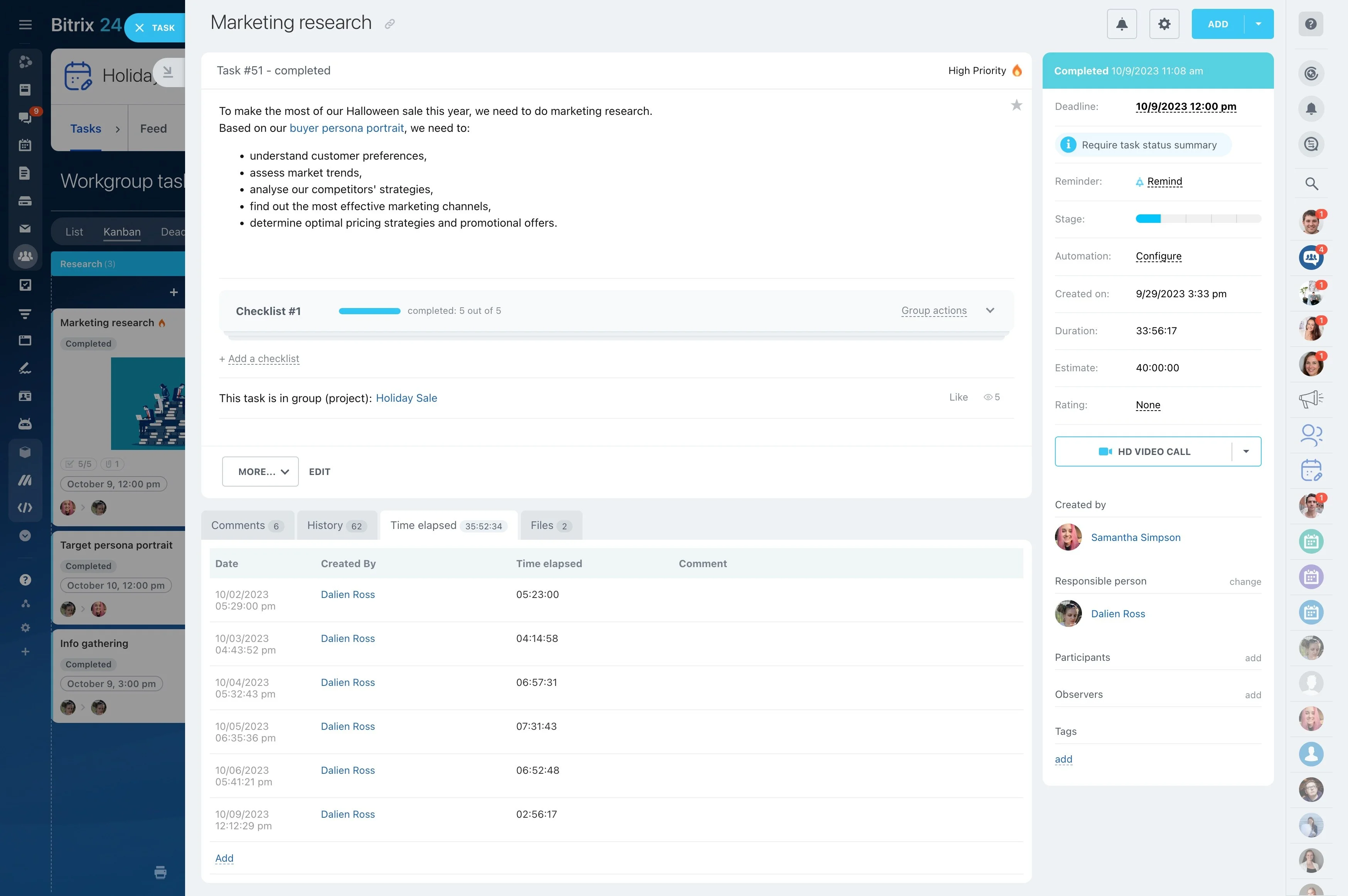Image resolution: width=1348 pixels, height=896 pixels.
Task: Click the megaphone announcements icon
Action: pyautogui.click(x=1311, y=398)
